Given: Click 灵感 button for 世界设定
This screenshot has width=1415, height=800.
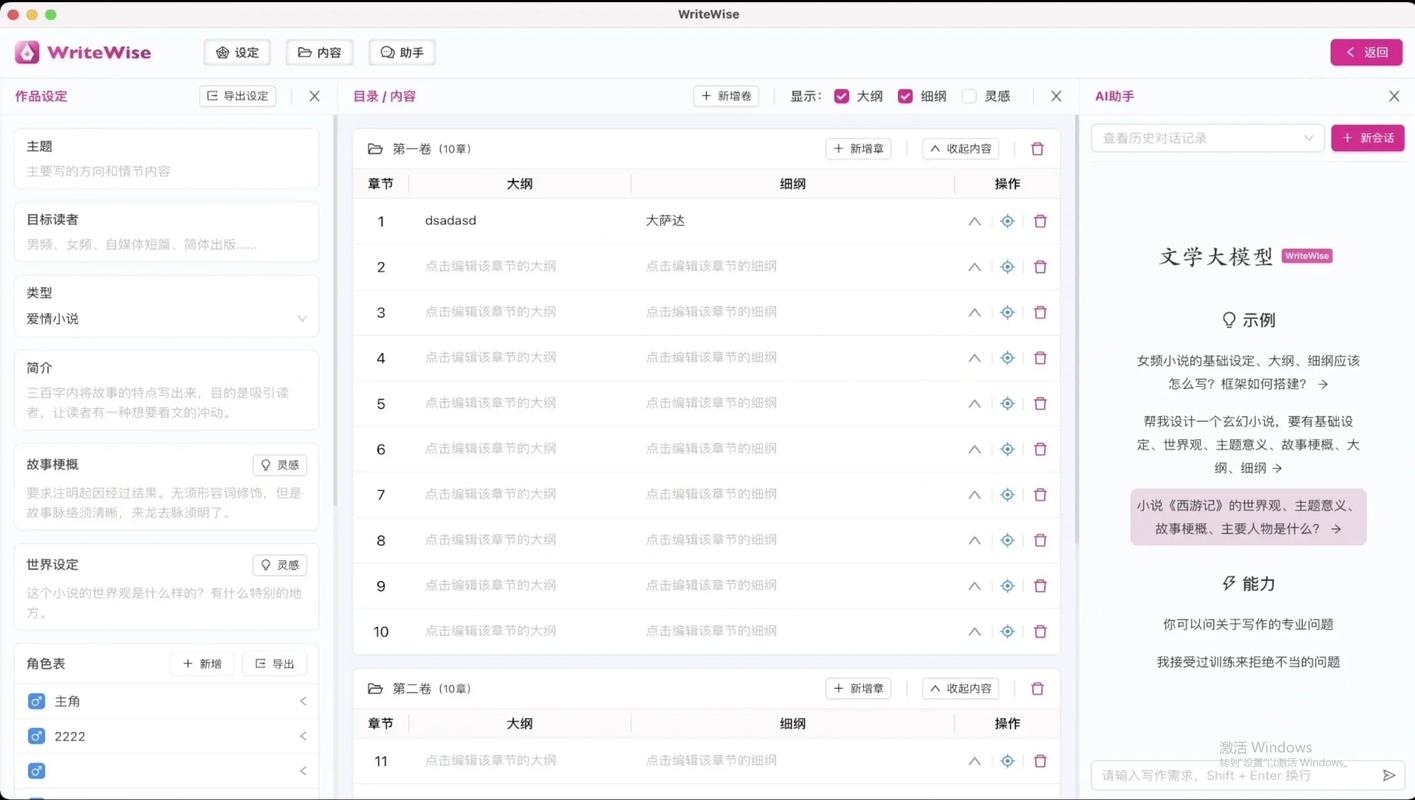Looking at the screenshot, I should coord(280,565).
